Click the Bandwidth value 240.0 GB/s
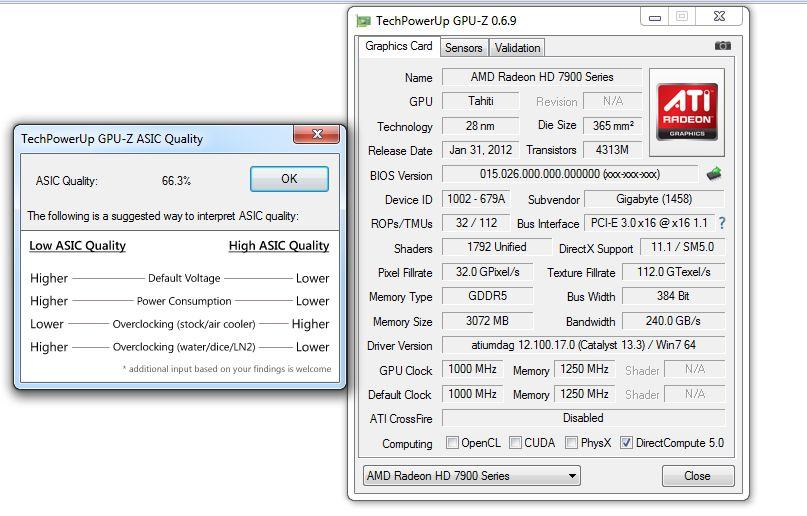 point(674,321)
